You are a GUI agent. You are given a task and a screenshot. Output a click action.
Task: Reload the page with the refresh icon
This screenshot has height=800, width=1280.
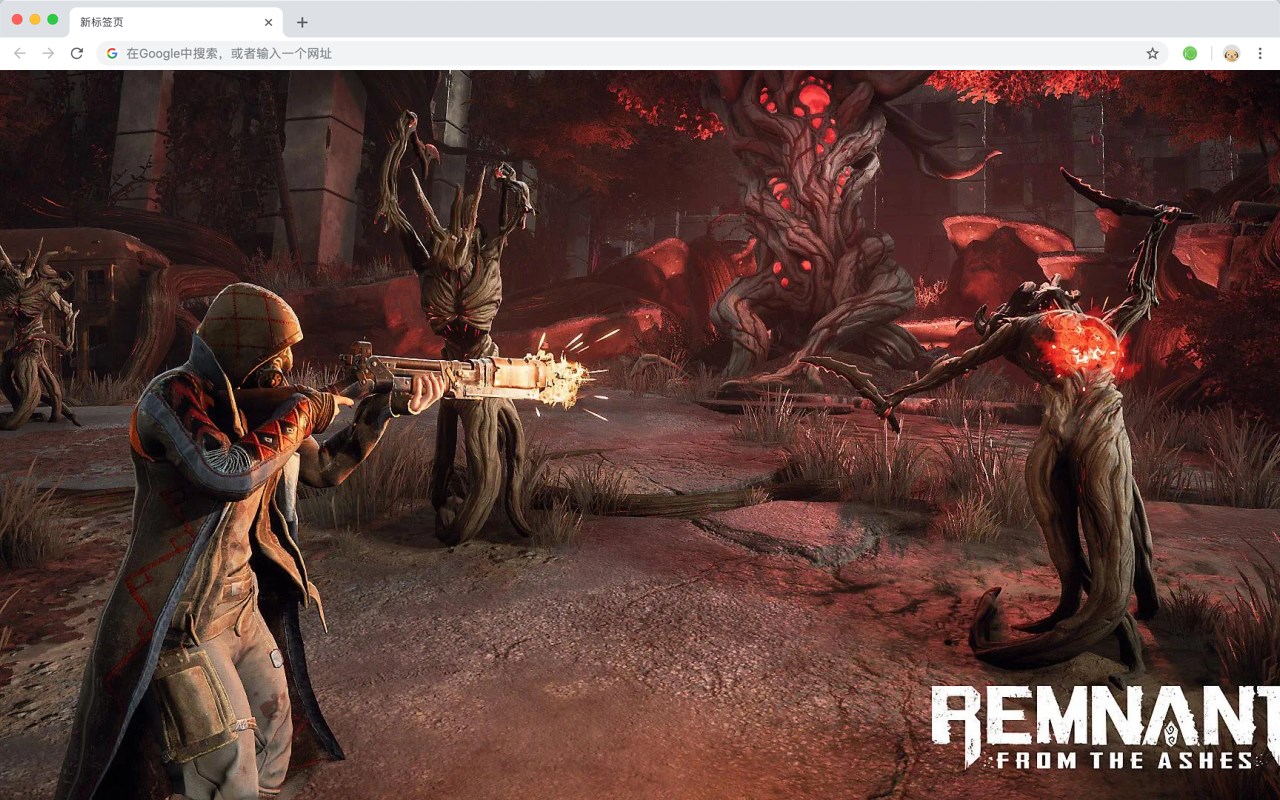77,53
